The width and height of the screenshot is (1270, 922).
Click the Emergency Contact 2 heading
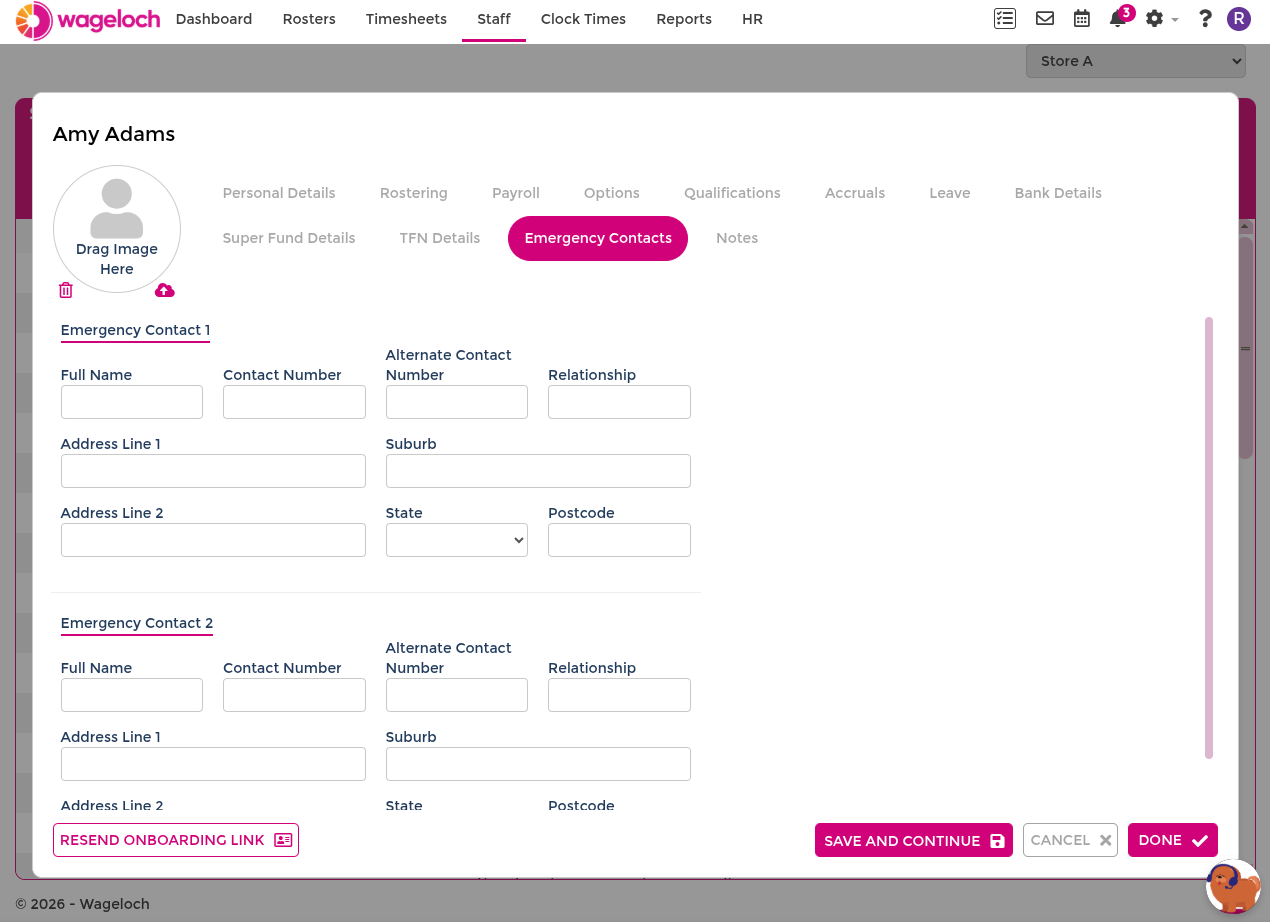pos(137,623)
